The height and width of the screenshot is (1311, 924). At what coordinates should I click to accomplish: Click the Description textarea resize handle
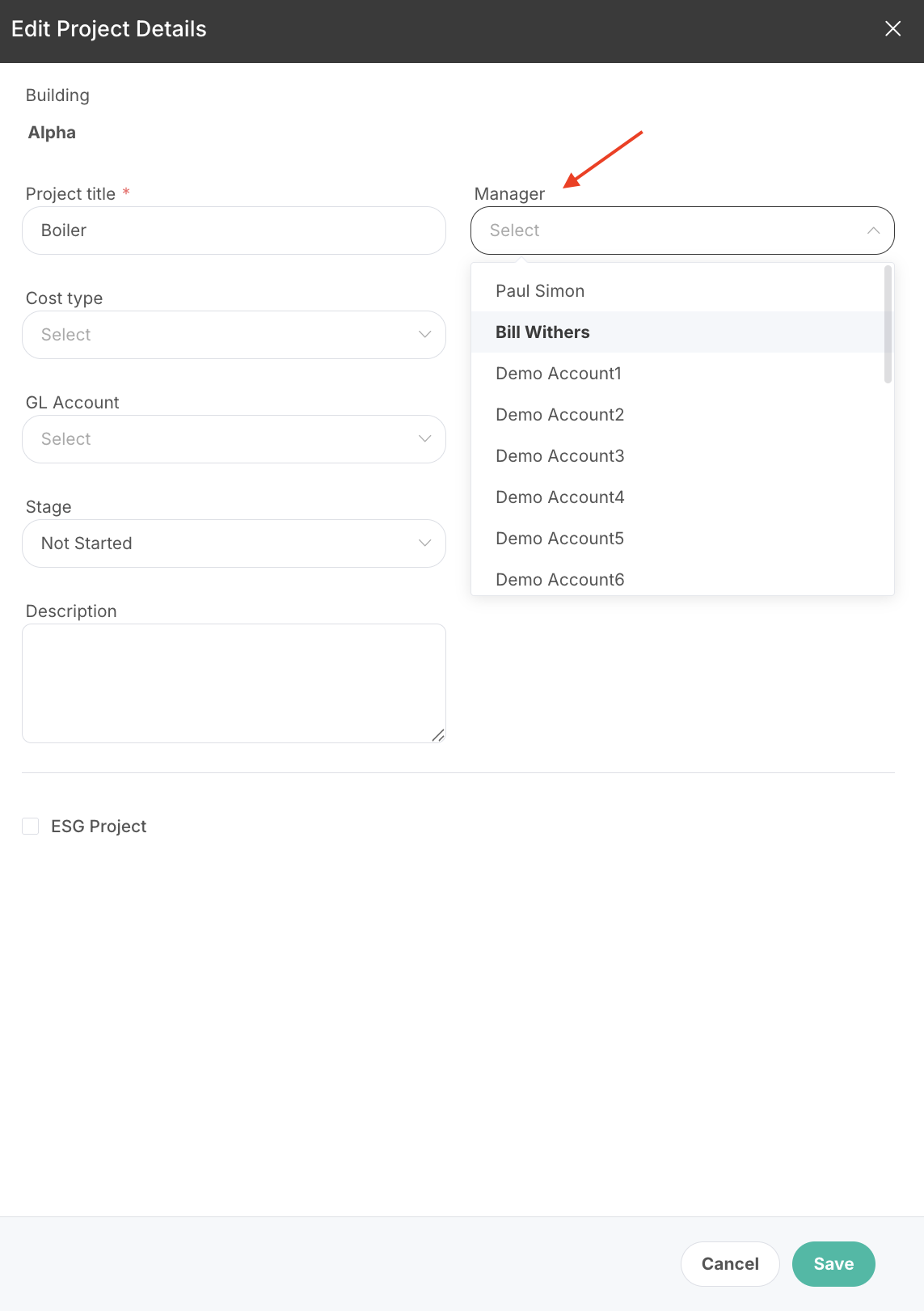(x=438, y=734)
